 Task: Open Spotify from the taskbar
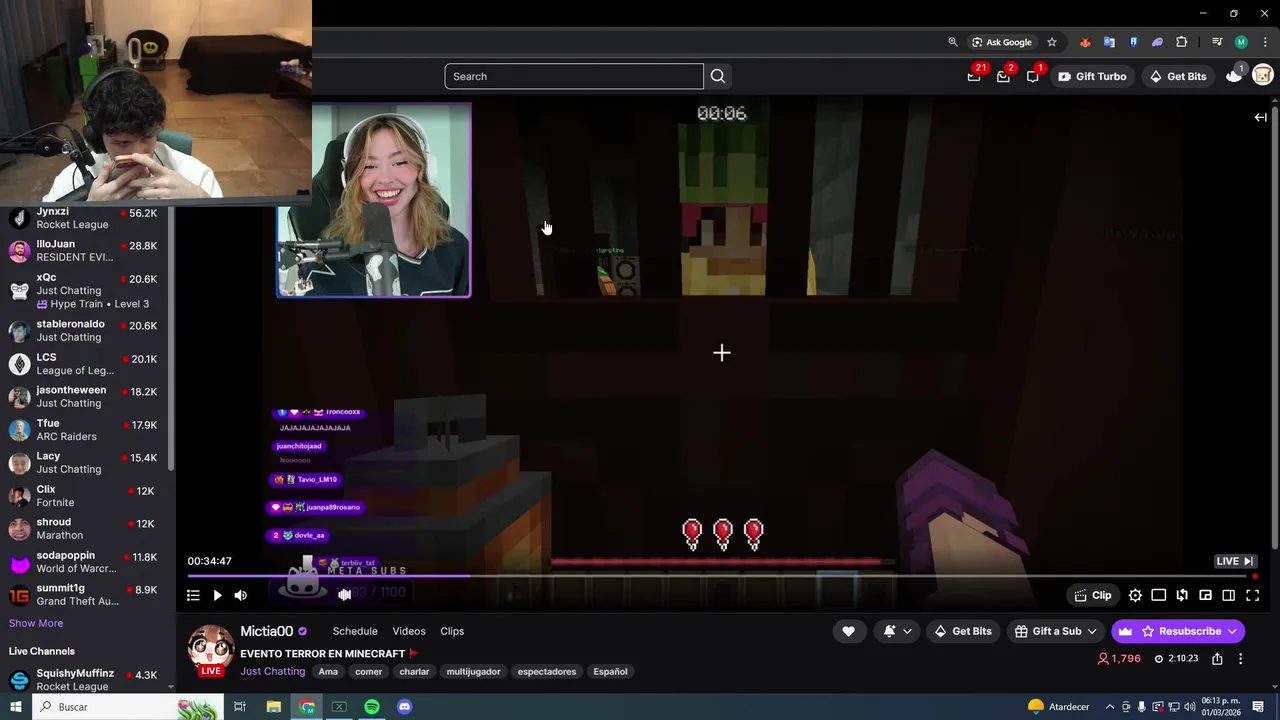tap(372, 707)
